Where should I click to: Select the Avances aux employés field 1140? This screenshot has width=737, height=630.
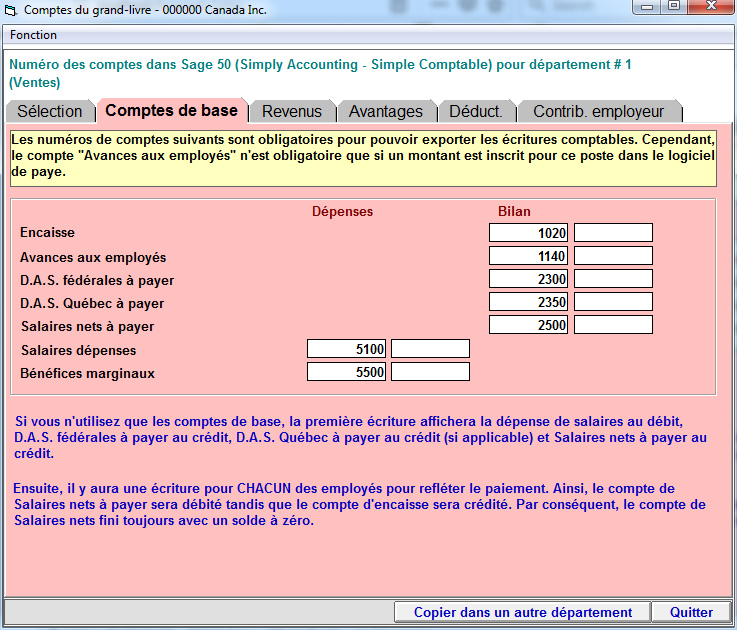pos(529,256)
